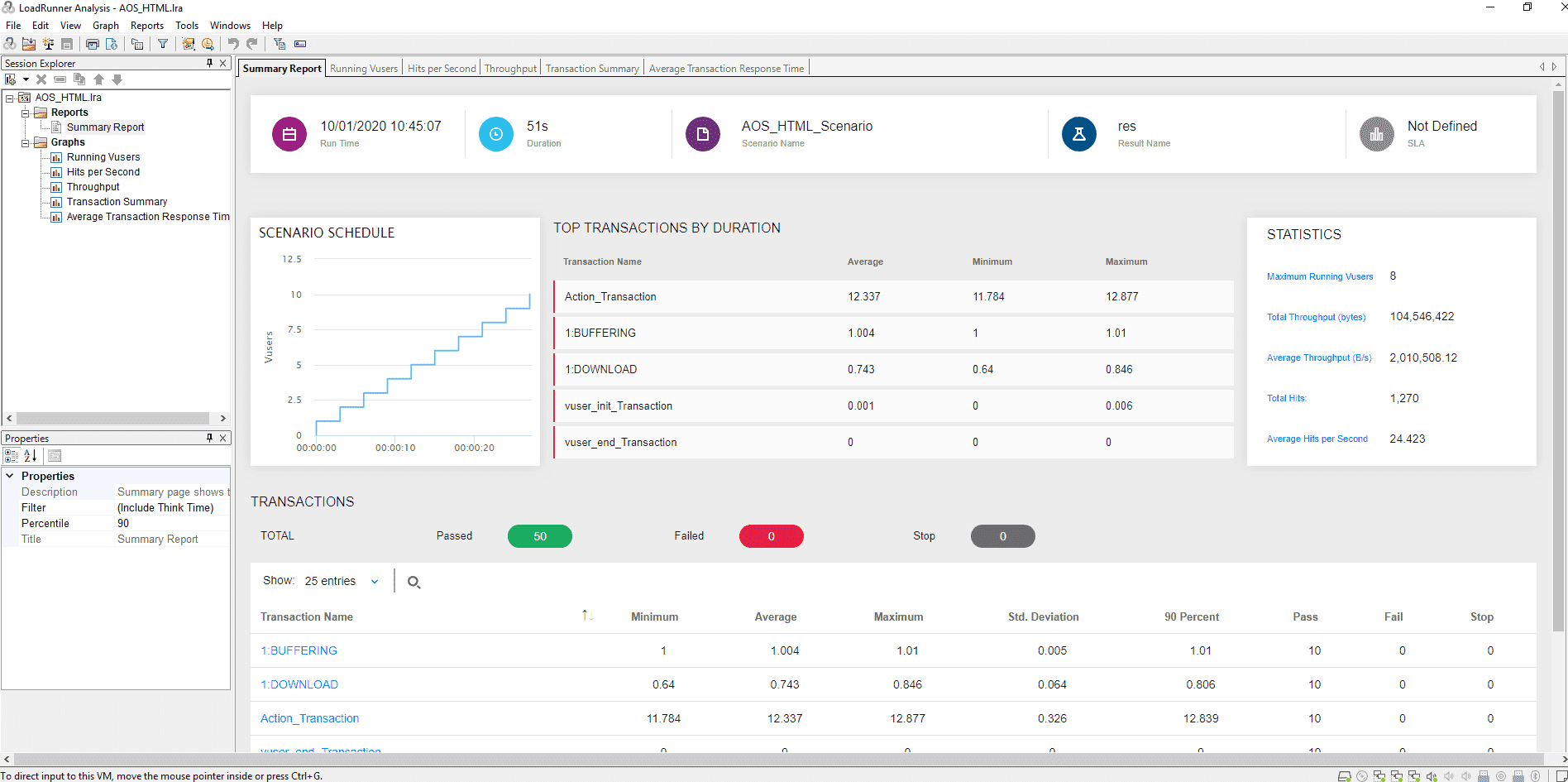Open the Reports menu

coord(146,26)
